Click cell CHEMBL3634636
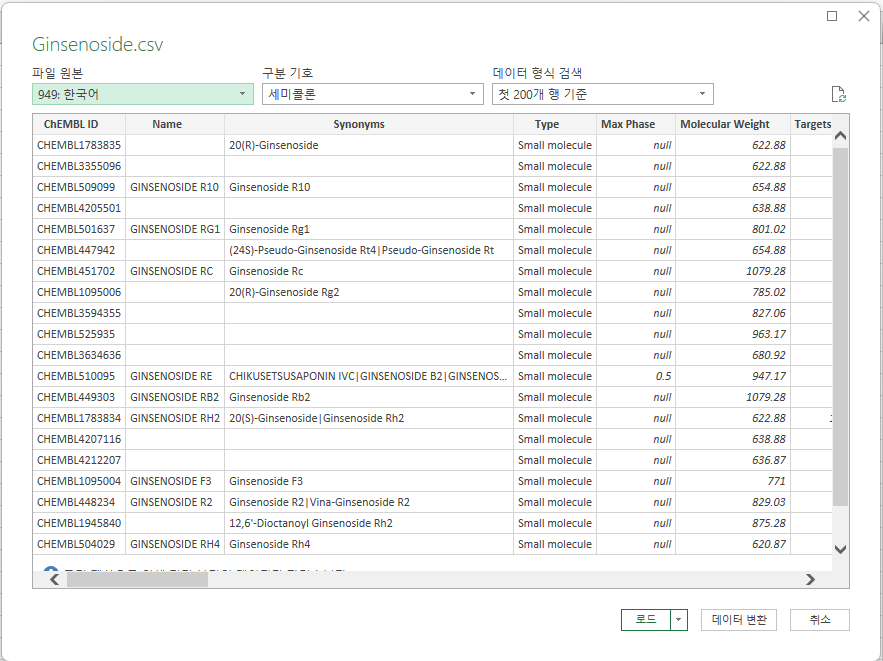 click(79, 355)
